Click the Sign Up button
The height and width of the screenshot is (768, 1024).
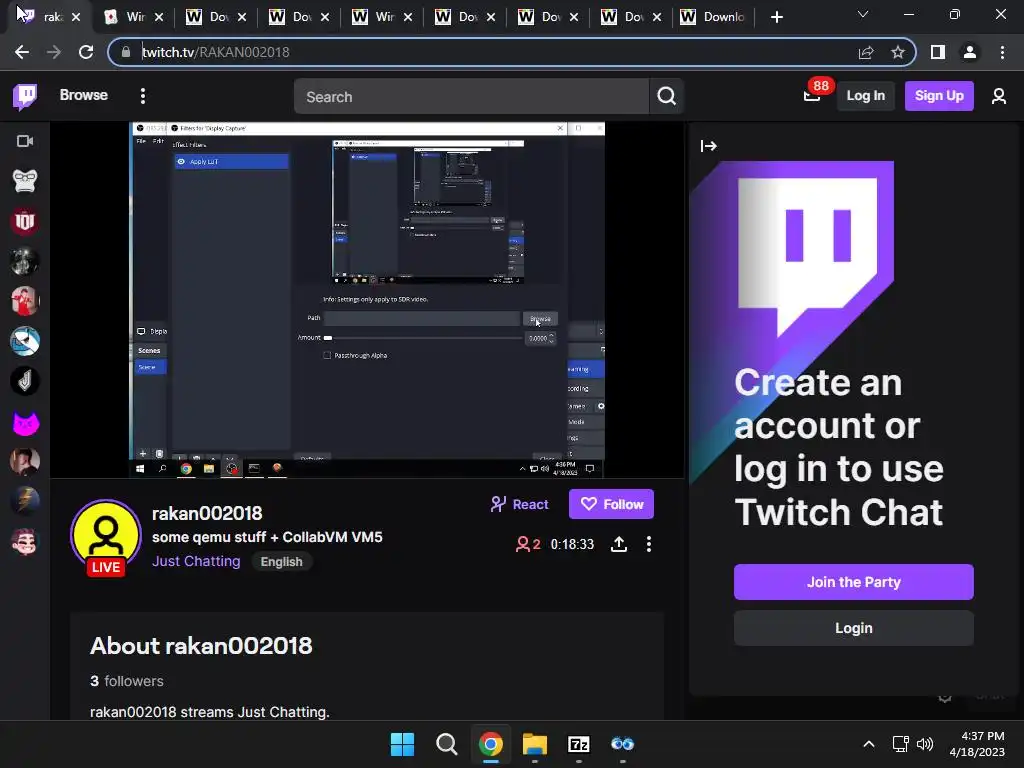coord(938,96)
